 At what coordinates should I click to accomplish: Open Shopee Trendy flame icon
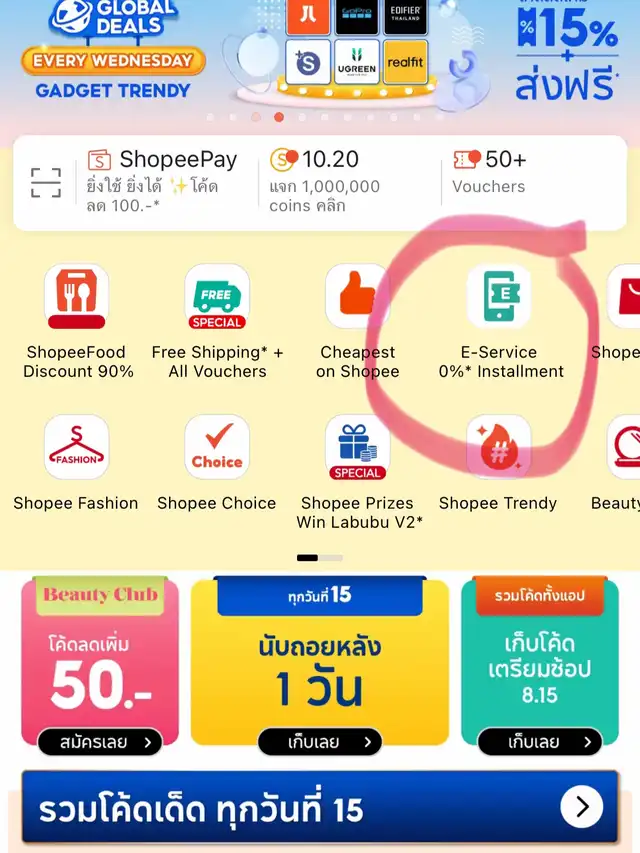click(499, 447)
